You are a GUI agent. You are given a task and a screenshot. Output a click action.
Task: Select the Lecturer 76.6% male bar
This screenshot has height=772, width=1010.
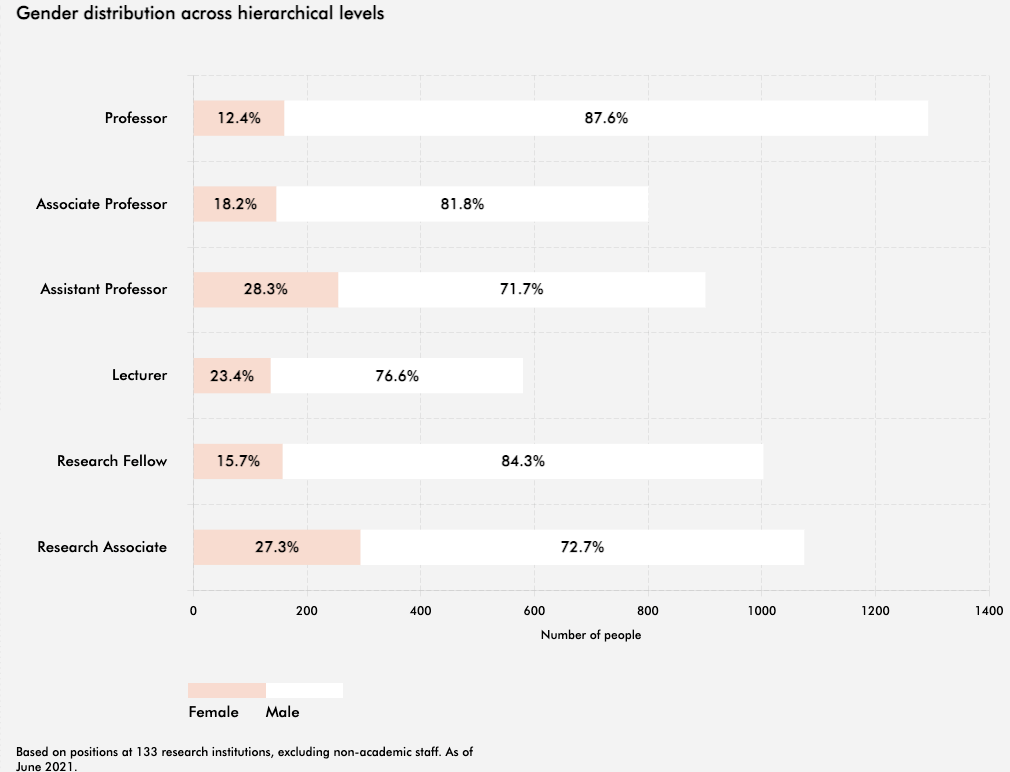tap(397, 376)
